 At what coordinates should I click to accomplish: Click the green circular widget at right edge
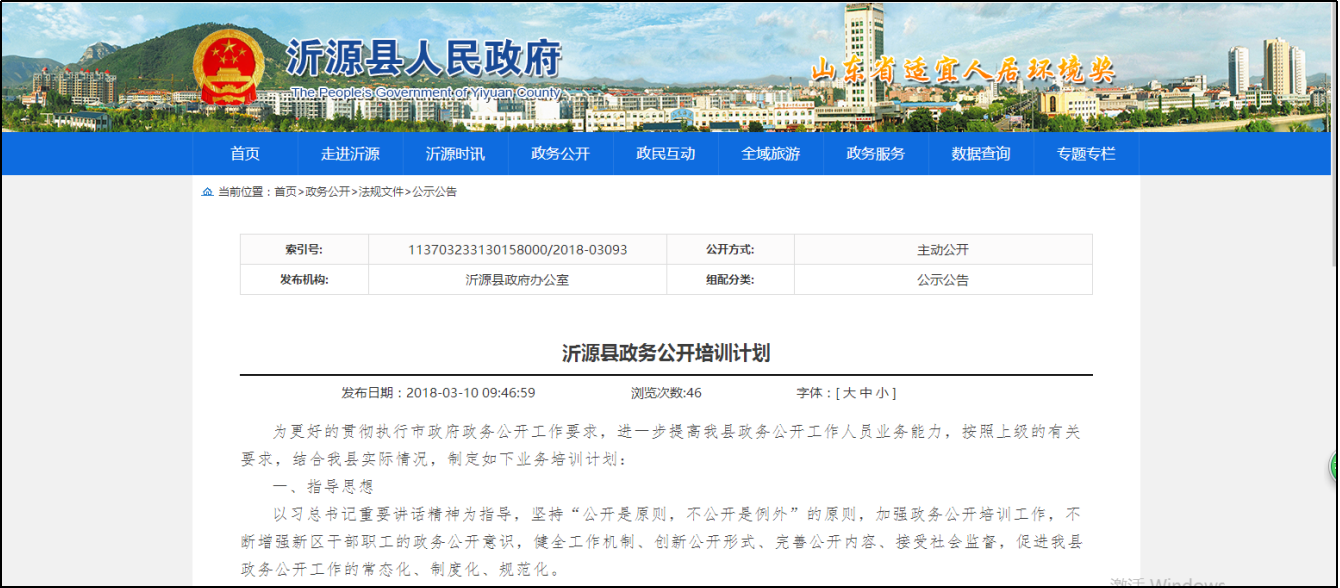click(x=1334, y=466)
